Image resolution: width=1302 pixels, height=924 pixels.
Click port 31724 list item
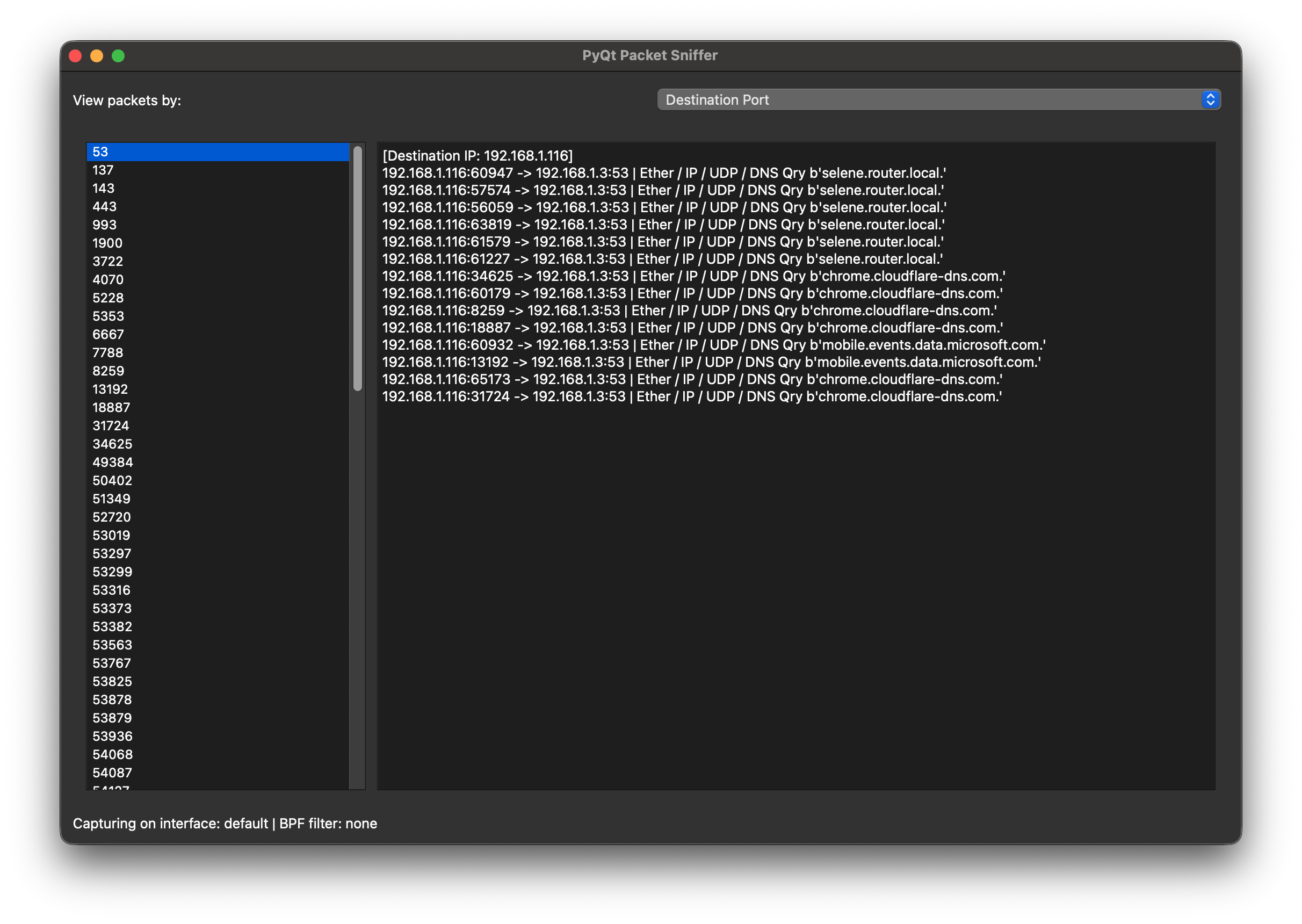pyautogui.click(x=111, y=425)
